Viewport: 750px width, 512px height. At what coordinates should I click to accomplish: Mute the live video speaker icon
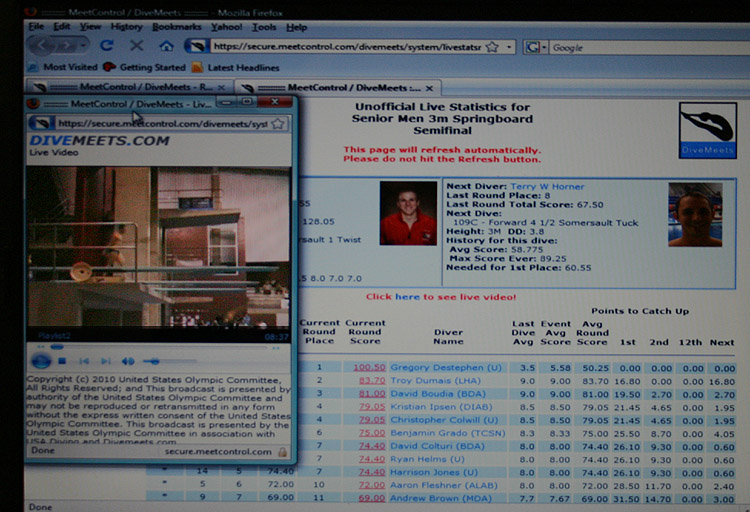coord(127,361)
